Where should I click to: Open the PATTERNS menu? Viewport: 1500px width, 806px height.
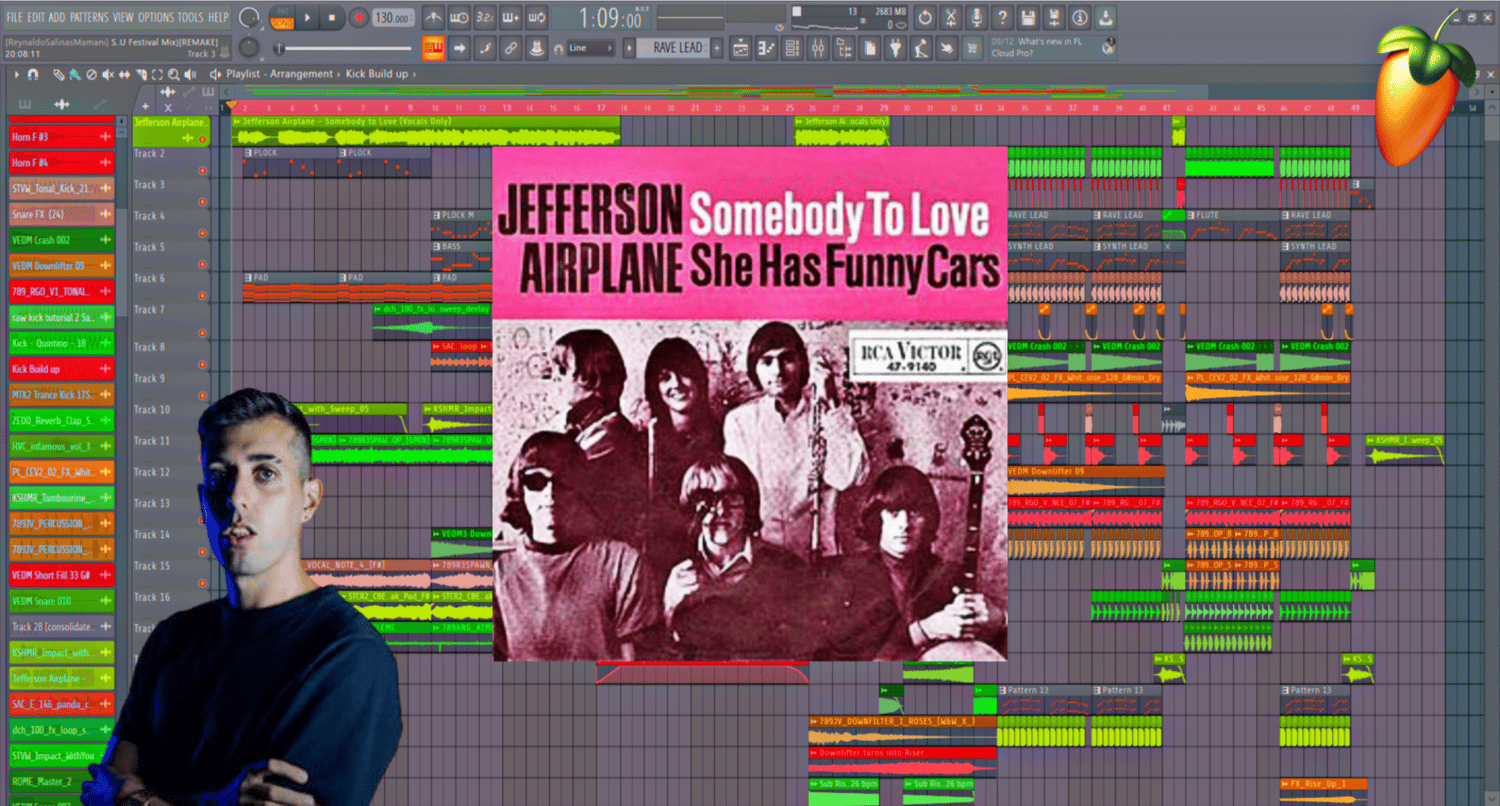coord(89,17)
